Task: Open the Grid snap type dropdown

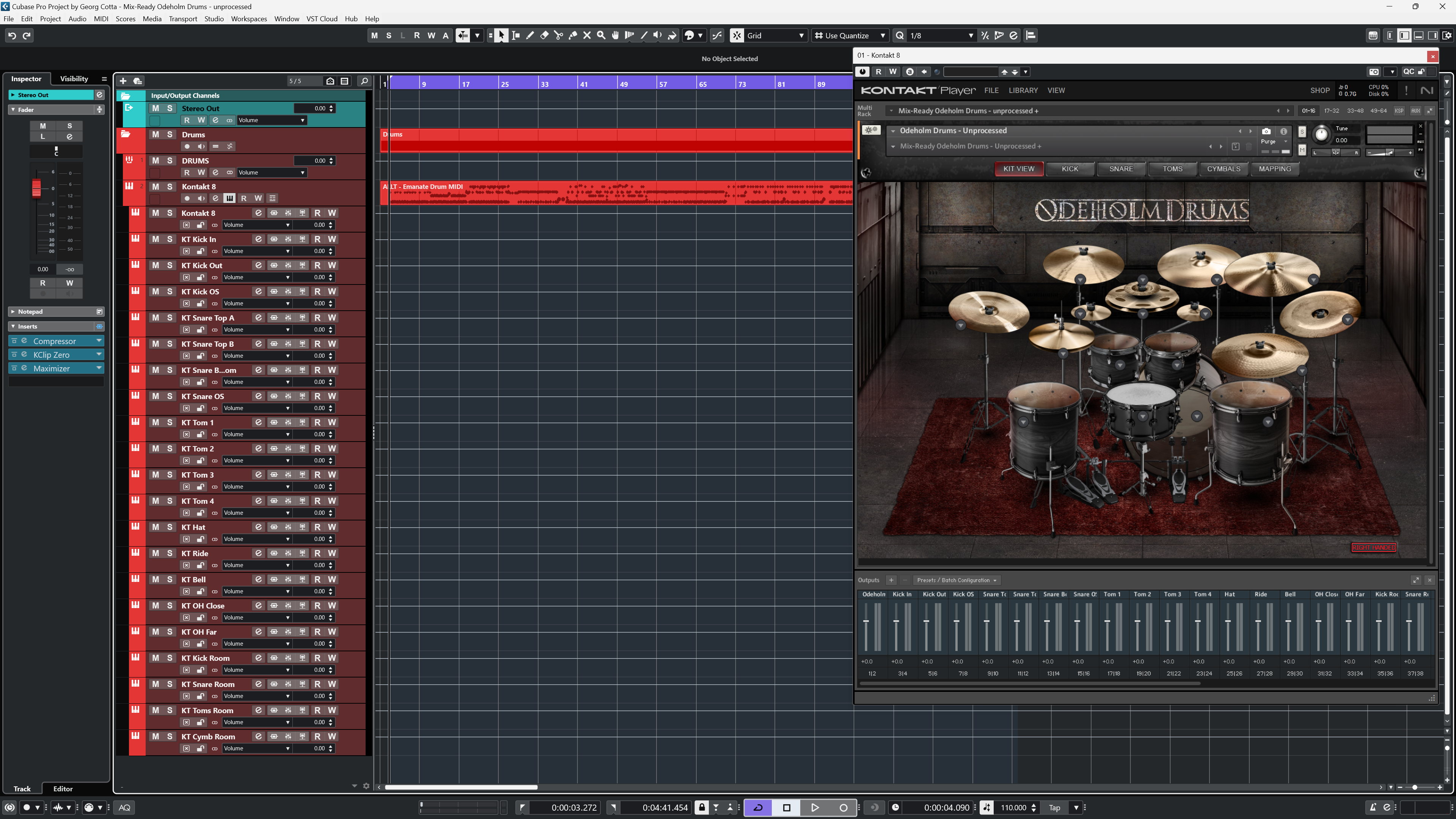Action: pos(800,35)
